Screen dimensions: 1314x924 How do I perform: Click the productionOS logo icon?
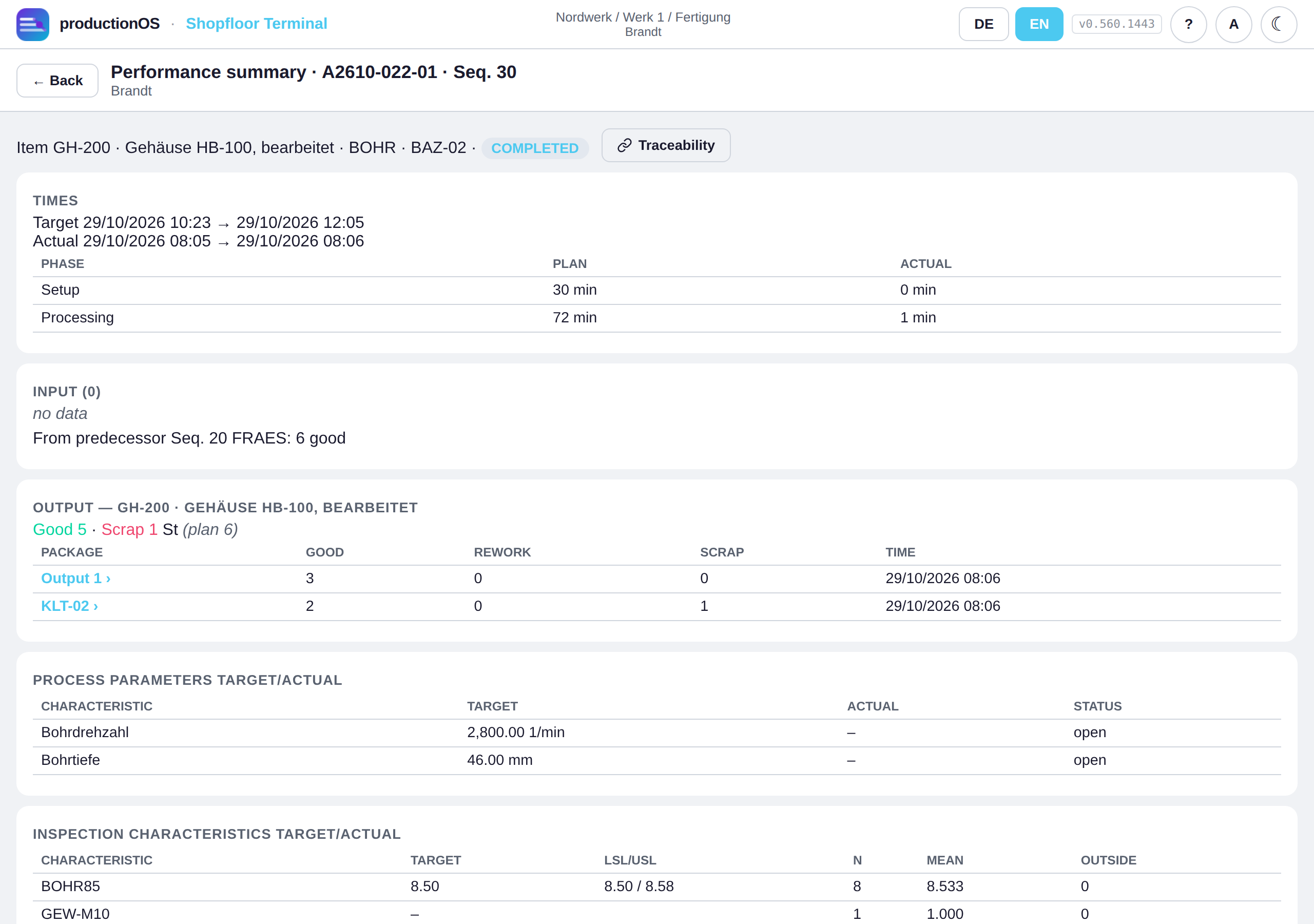(33, 24)
